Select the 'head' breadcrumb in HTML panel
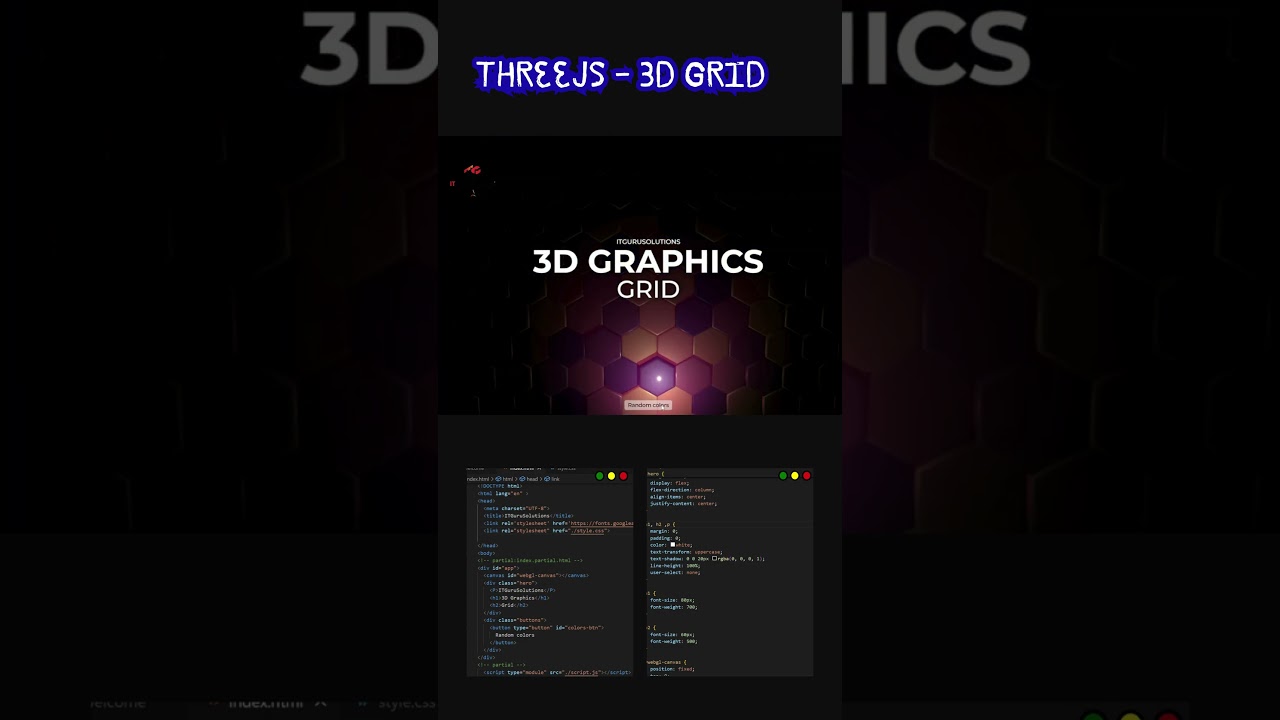Image resolution: width=1280 pixels, height=720 pixels. tap(528, 479)
